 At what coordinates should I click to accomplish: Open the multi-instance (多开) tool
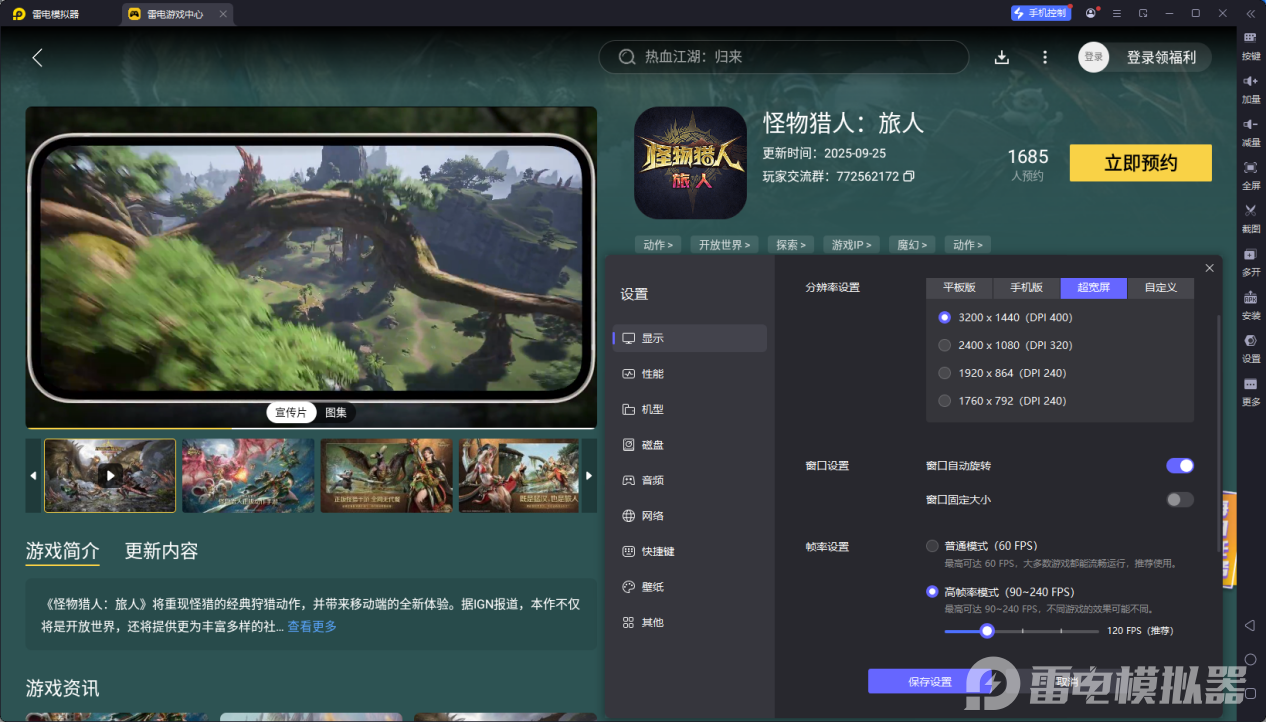pyautogui.click(x=1250, y=255)
